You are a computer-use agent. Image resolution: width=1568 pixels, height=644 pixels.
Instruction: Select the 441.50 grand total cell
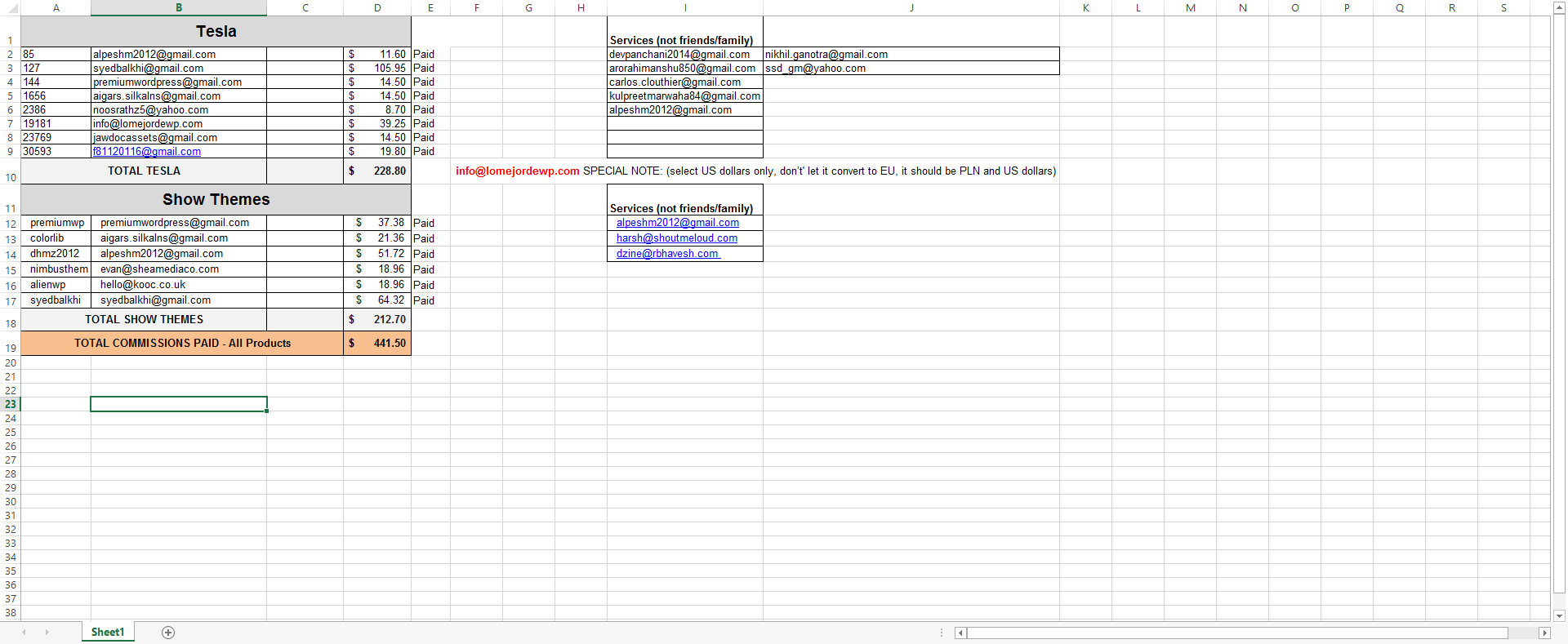[377, 344]
